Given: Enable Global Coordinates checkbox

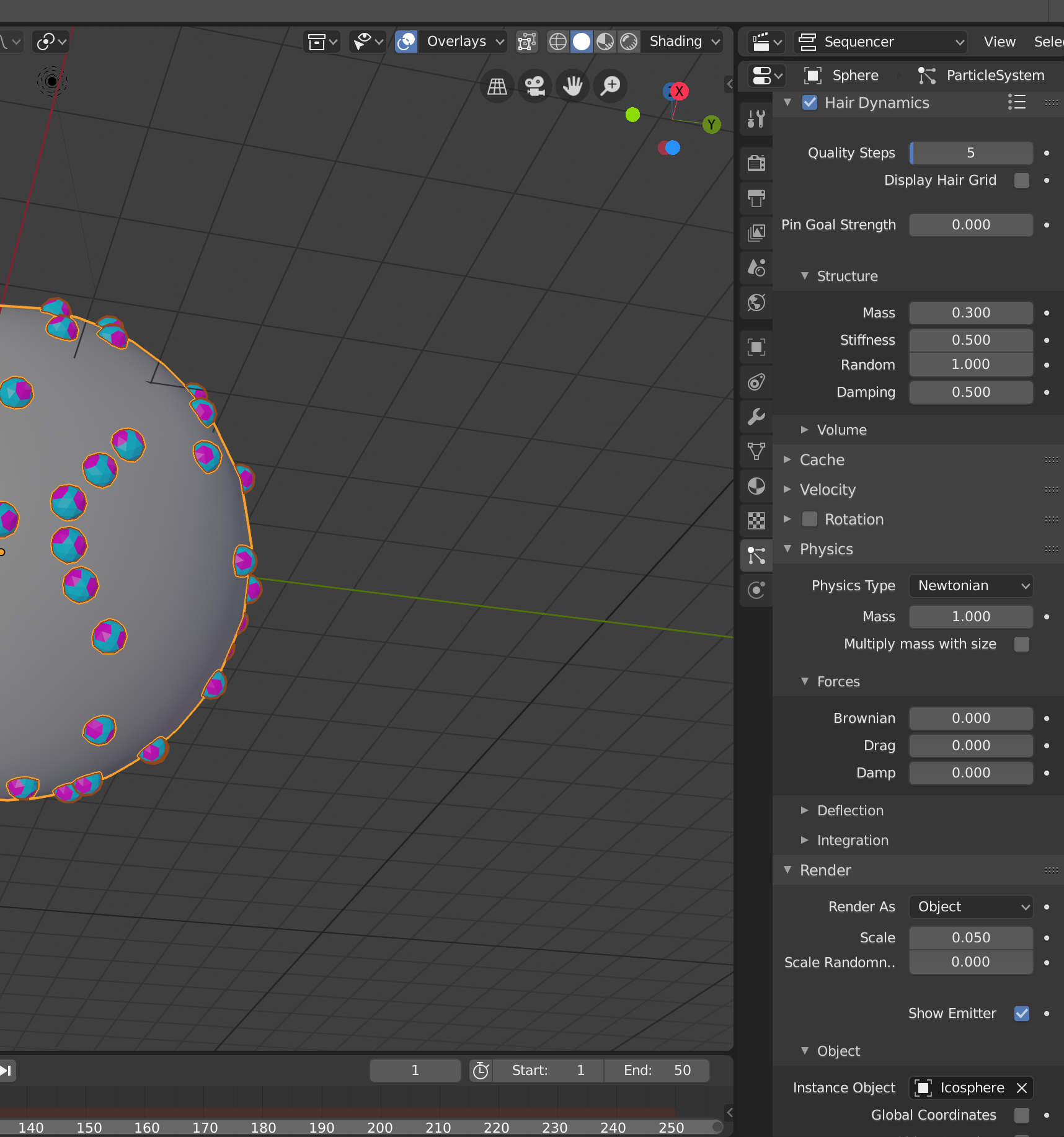Looking at the screenshot, I should [1022, 1115].
